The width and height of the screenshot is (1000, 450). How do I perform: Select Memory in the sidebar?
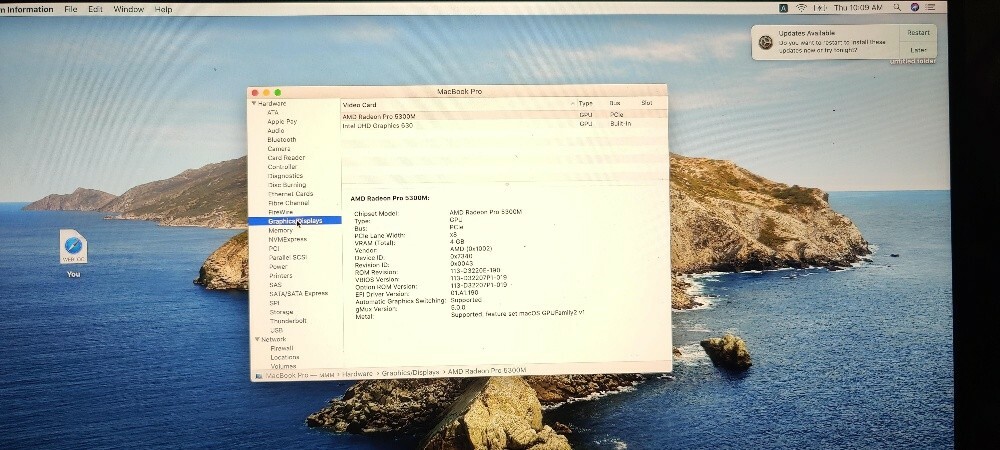point(281,230)
